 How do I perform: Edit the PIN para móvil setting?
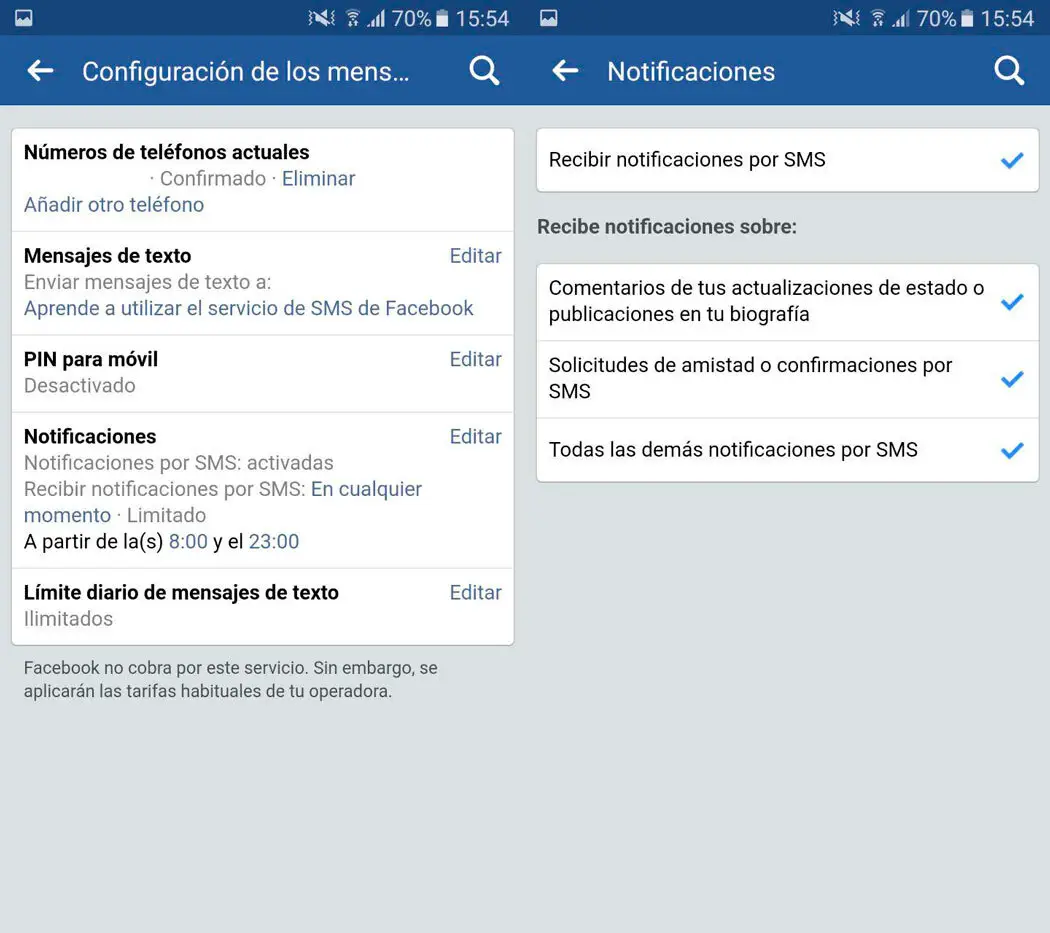point(475,360)
